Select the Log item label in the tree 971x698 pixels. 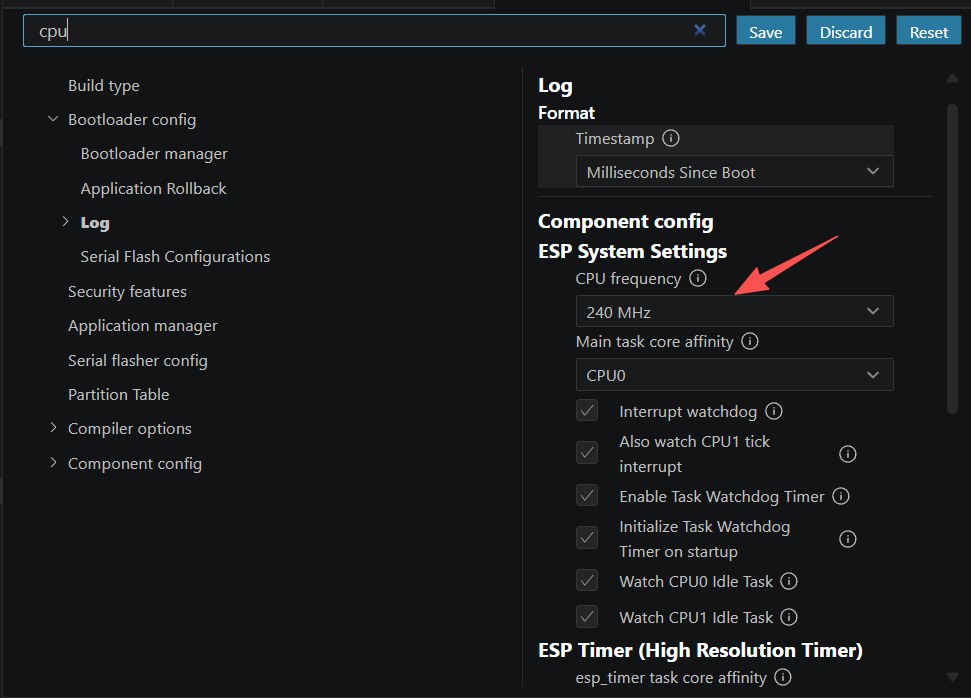tap(95, 222)
